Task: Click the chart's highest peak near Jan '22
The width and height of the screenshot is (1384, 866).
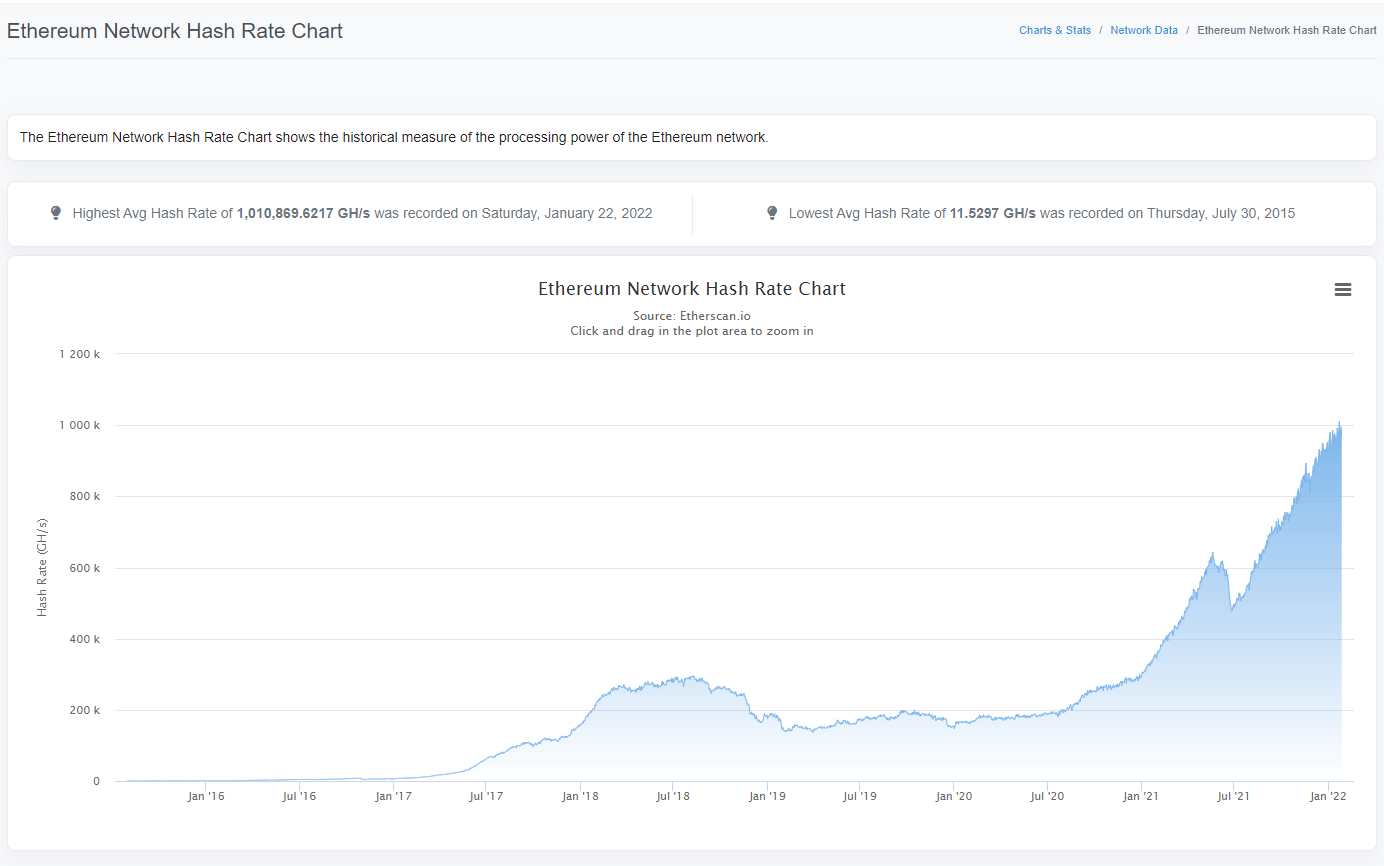Action: click(x=1339, y=423)
